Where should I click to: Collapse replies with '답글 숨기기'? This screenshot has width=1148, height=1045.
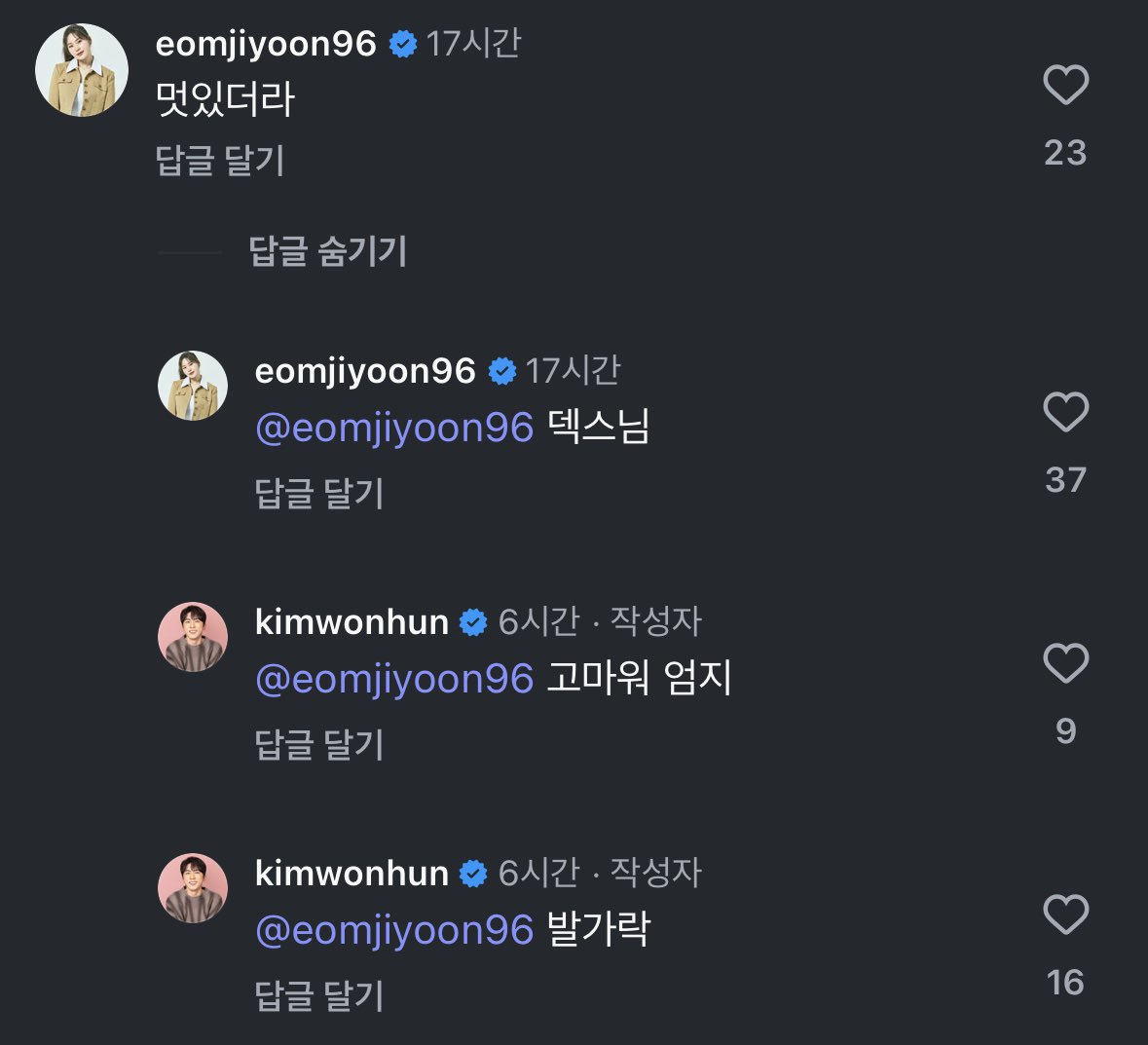point(327,252)
